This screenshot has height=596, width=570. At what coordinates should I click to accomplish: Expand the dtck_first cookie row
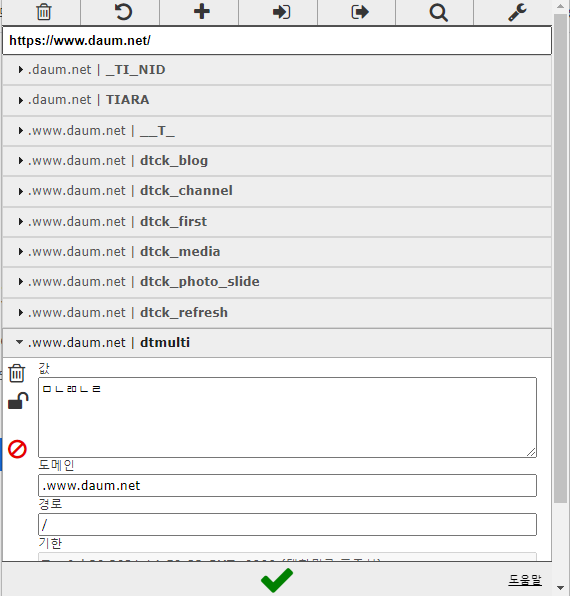point(277,222)
